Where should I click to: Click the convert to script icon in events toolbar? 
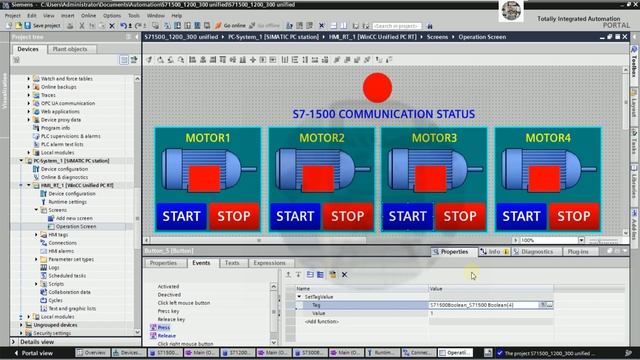coord(333,275)
